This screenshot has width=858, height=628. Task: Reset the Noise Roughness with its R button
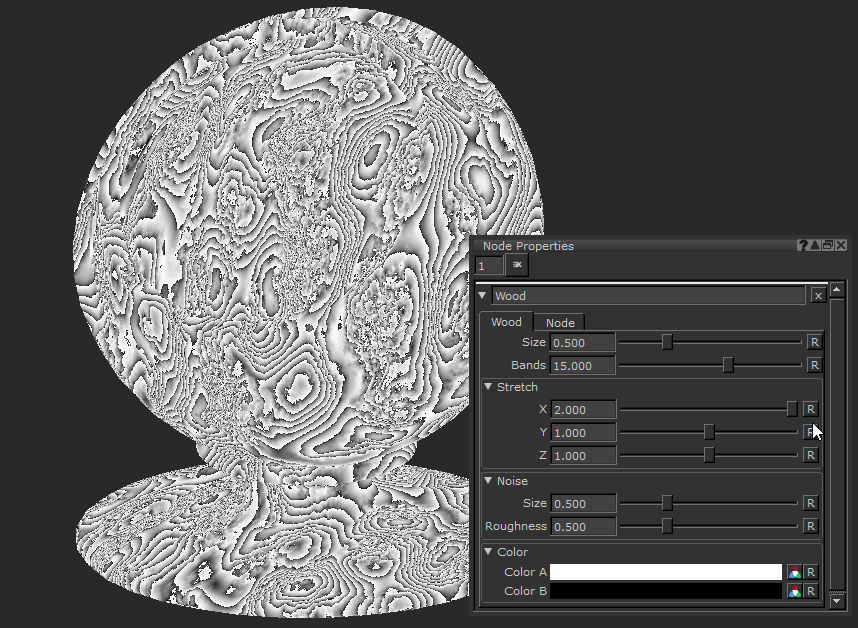pos(813,526)
